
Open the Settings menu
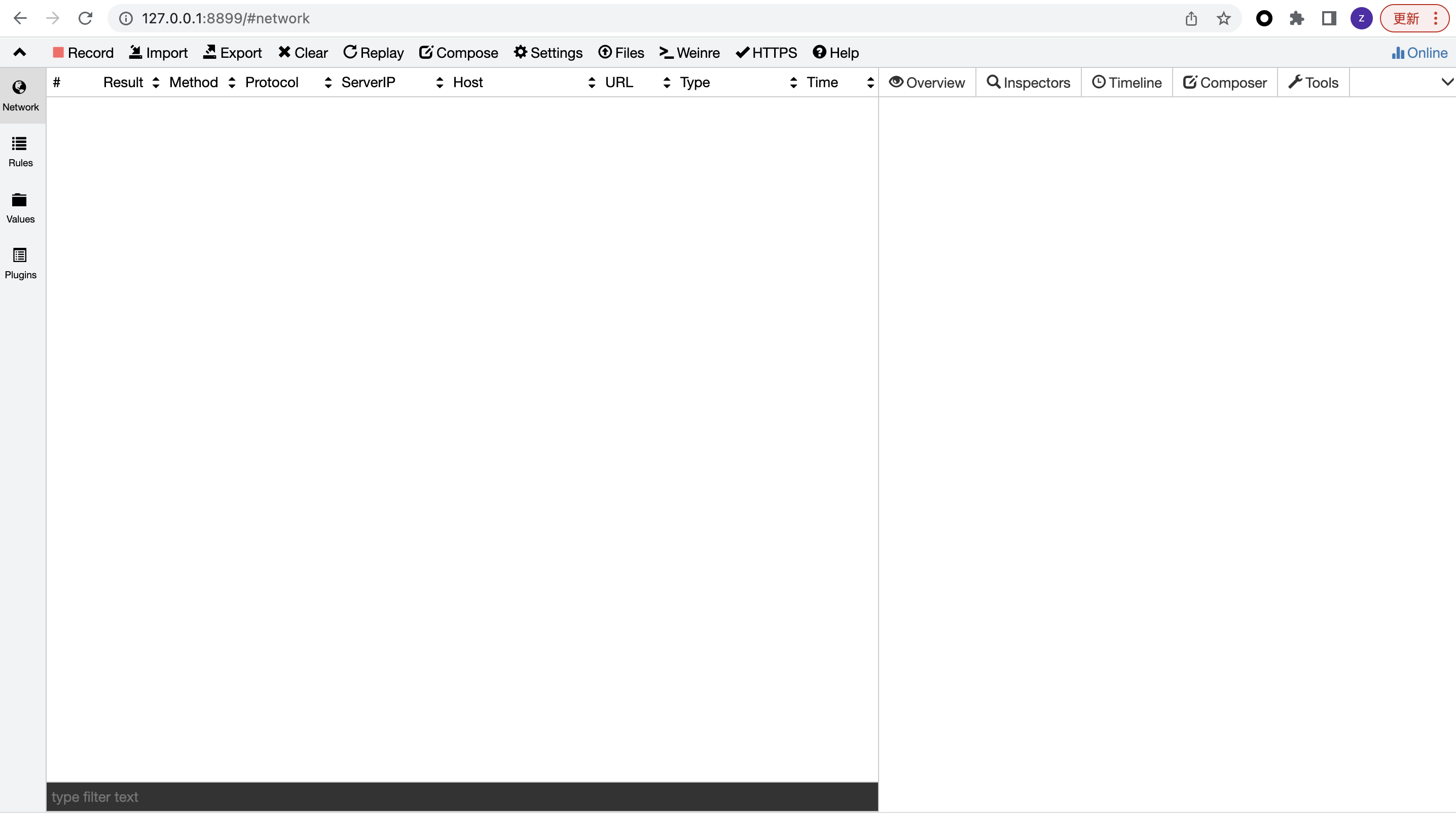[548, 52]
